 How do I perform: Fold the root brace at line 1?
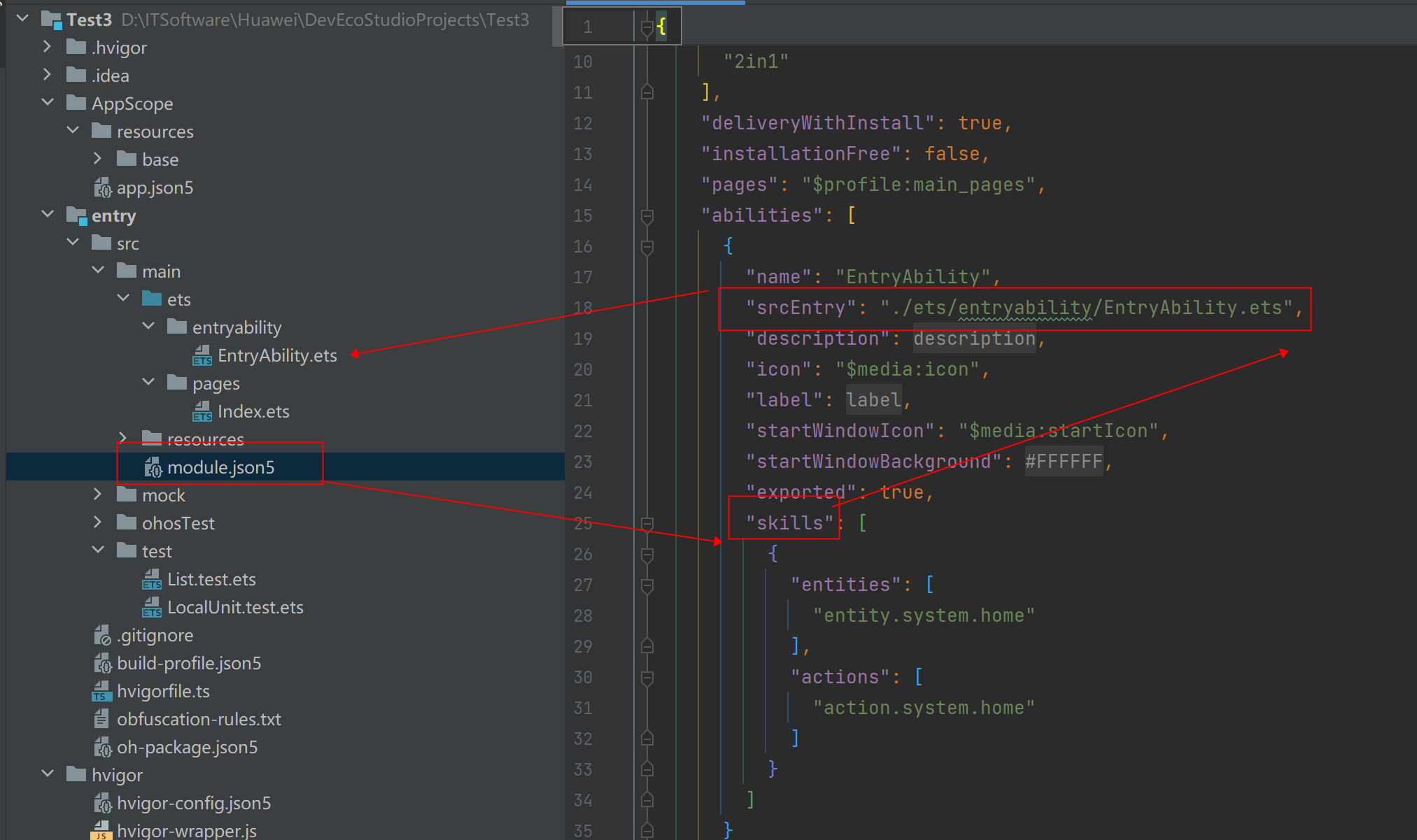click(x=647, y=27)
